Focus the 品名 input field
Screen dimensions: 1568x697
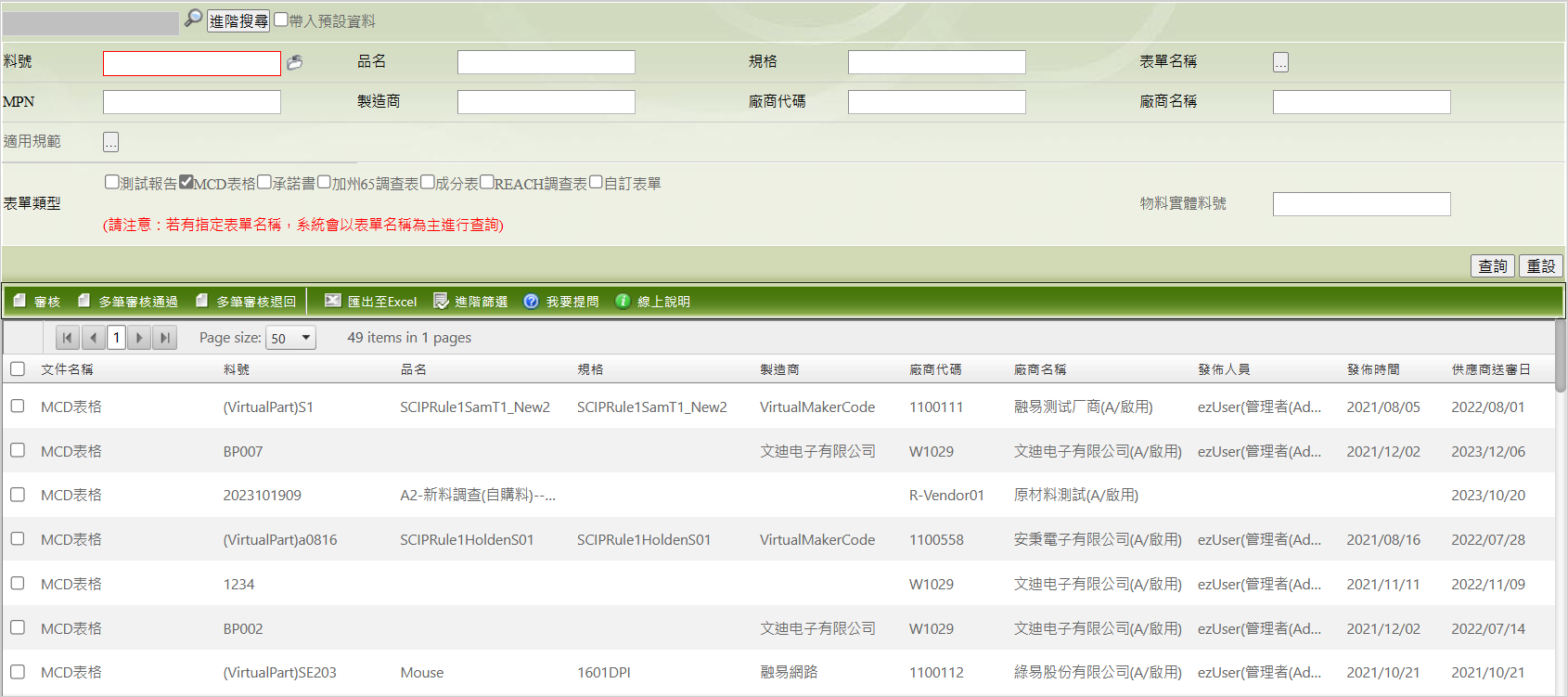tap(546, 62)
